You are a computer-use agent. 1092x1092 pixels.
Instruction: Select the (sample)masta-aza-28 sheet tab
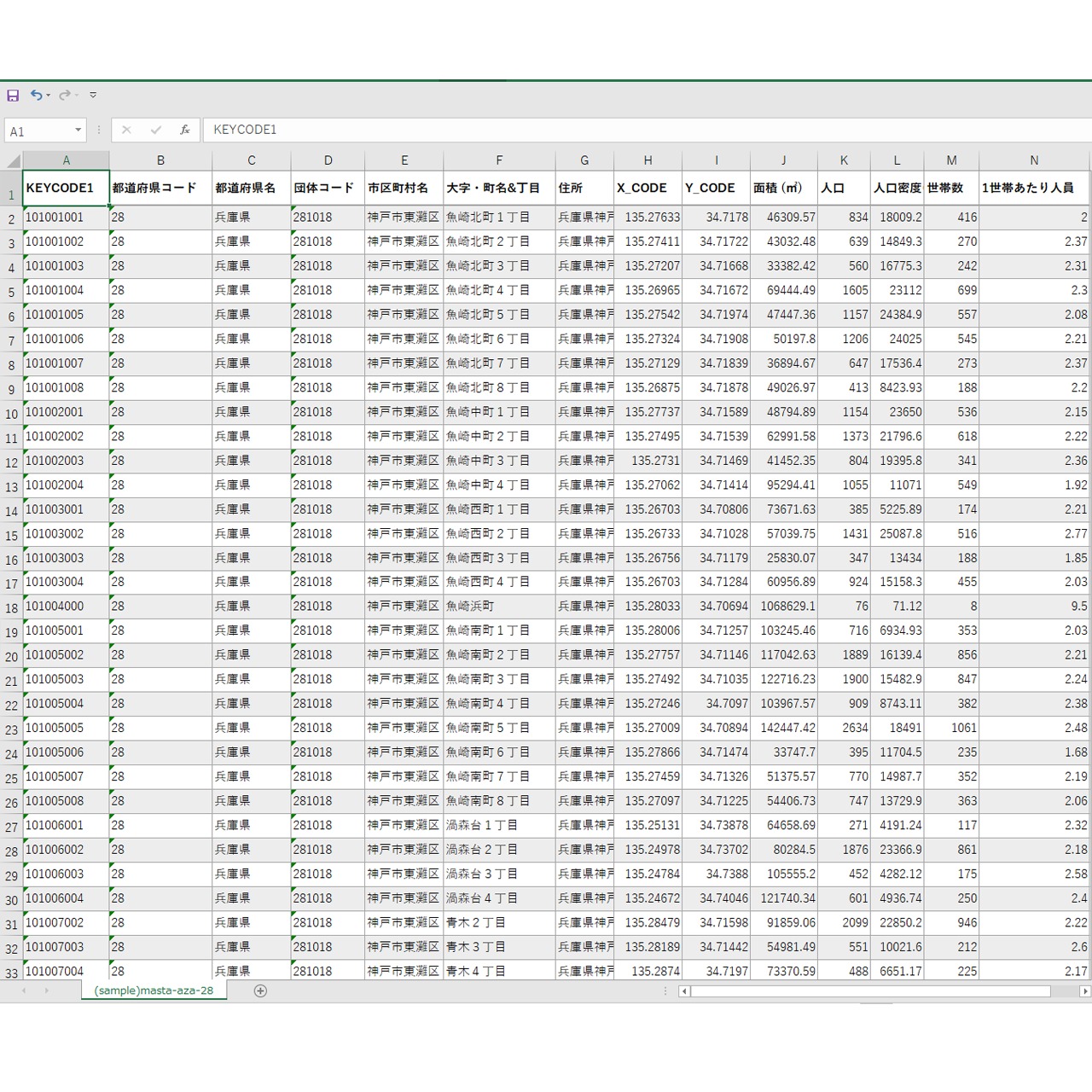coord(154,990)
